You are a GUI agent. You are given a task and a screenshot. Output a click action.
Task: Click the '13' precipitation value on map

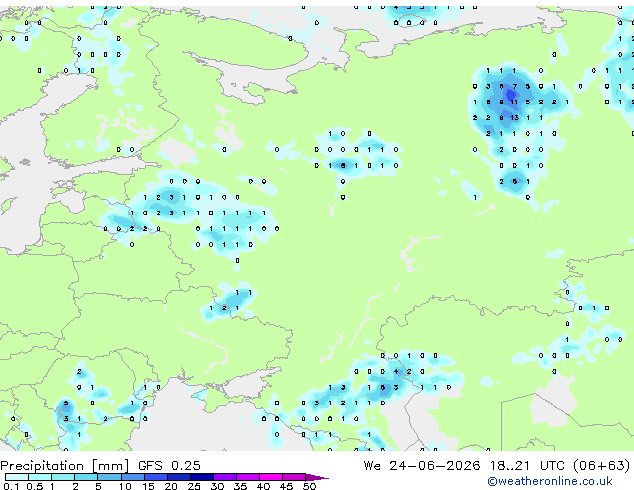point(514,118)
